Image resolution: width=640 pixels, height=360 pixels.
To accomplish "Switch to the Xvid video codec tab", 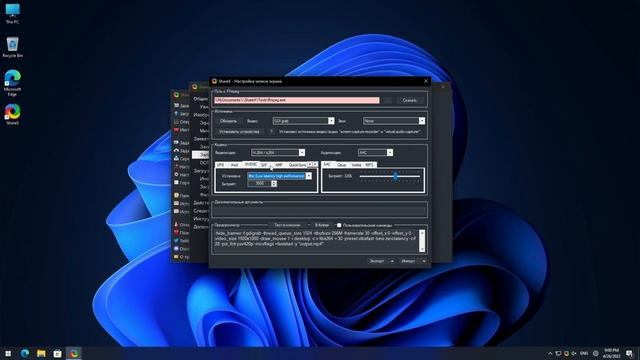I will click(234, 164).
